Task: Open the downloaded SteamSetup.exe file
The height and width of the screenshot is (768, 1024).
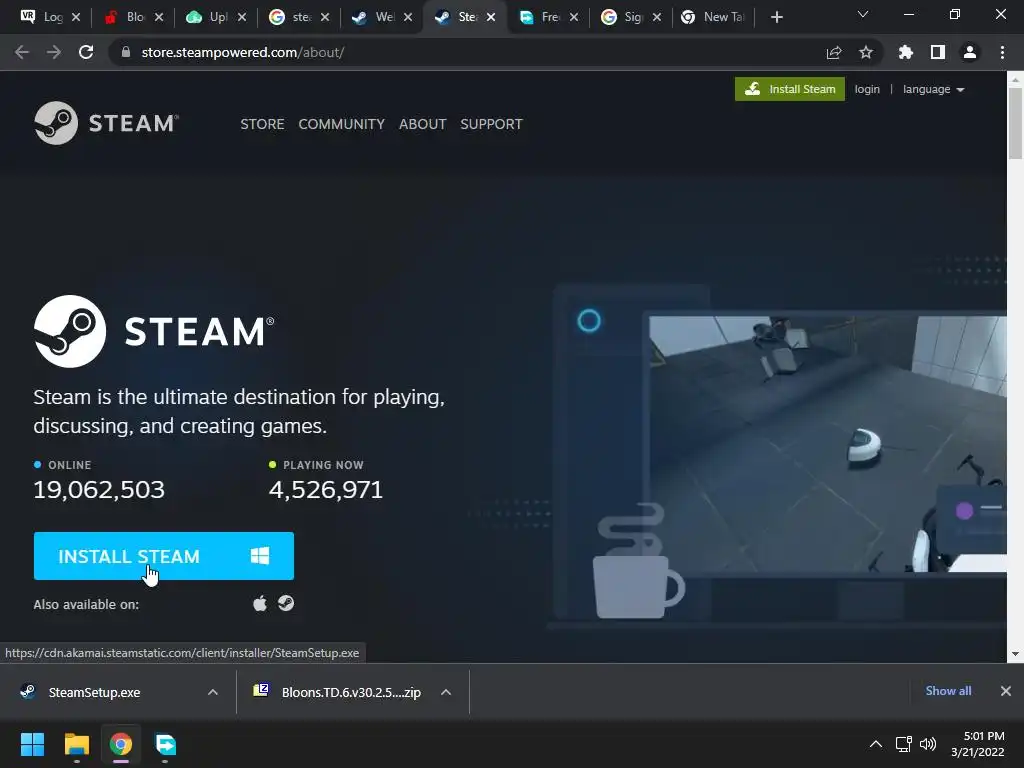Action: [95, 692]
